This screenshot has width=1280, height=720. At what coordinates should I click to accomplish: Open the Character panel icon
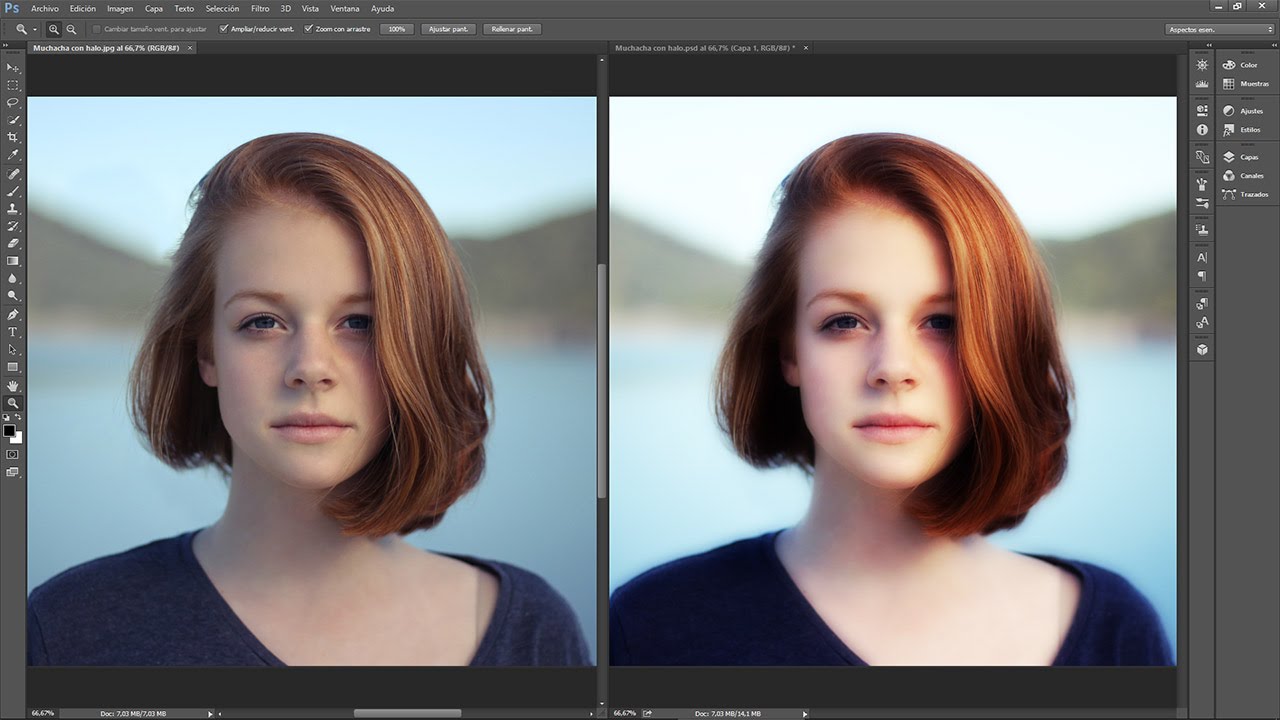(1202, 257)
